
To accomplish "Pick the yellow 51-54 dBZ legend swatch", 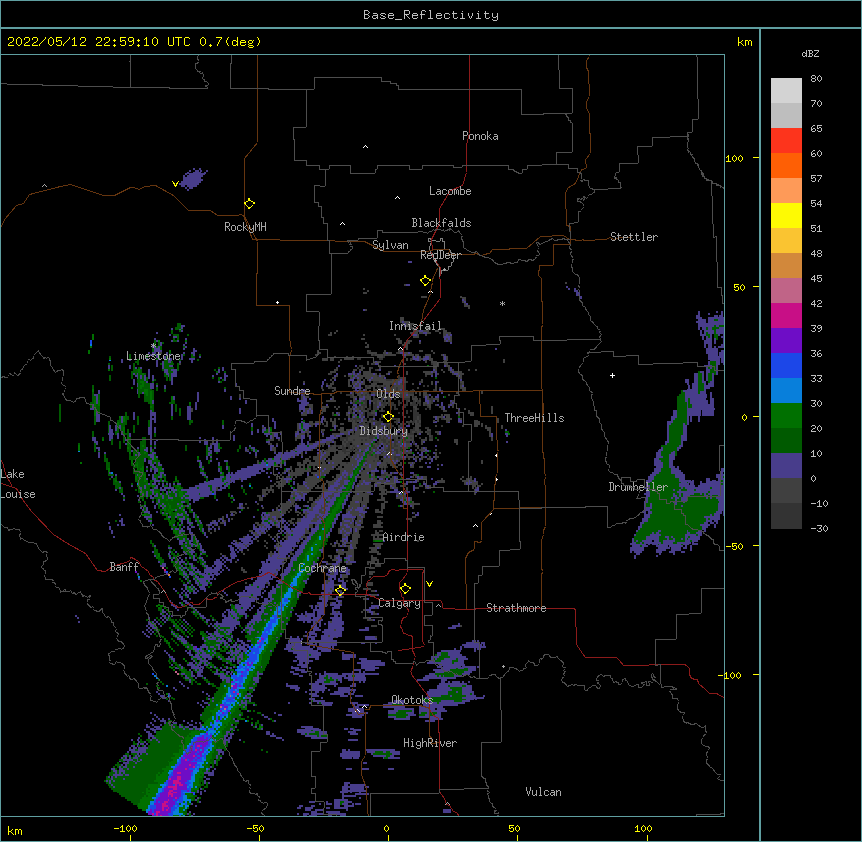I will pos(786,215).
